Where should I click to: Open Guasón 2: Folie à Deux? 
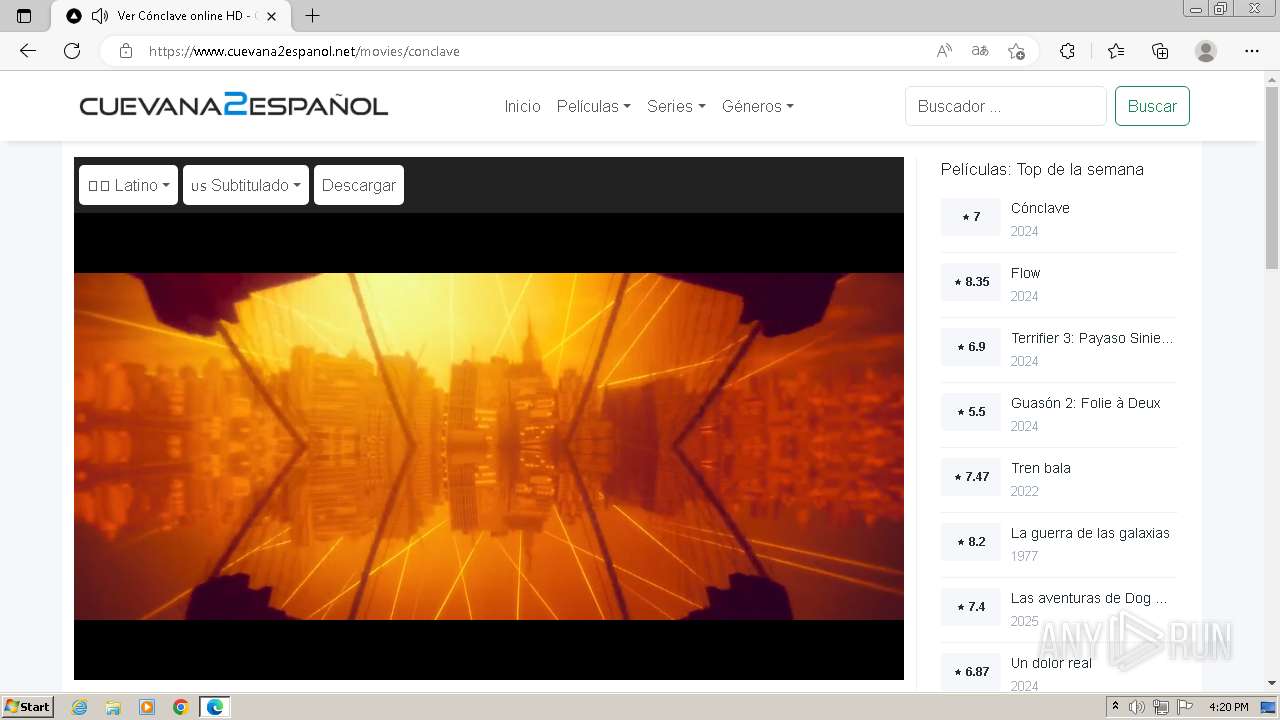pyautogui.click(x=1085, y=403)
